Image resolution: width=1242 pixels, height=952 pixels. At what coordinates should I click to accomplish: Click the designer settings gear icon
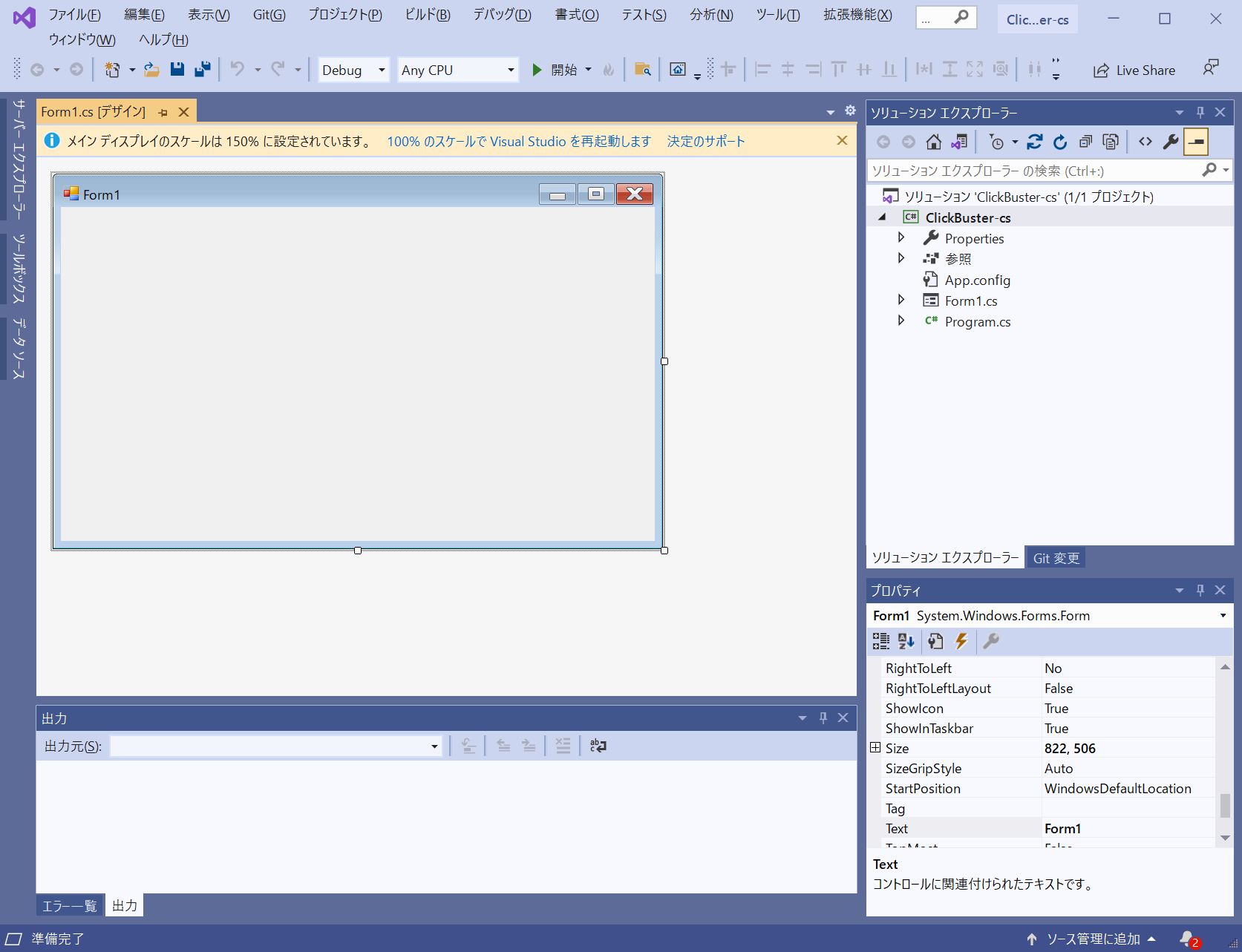850,111
